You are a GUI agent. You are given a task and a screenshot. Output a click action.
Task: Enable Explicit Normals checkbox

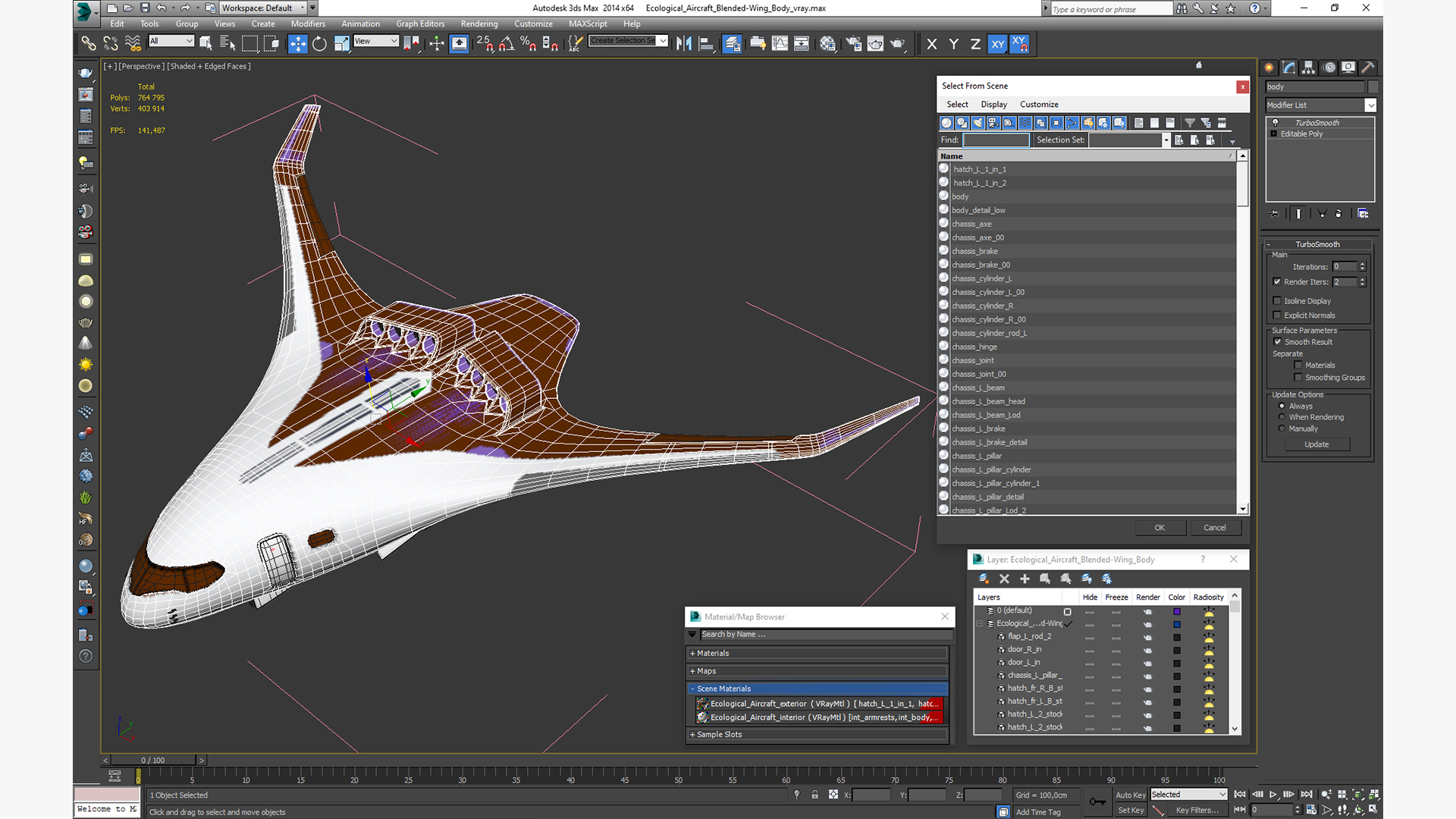tap(1277, 315)
